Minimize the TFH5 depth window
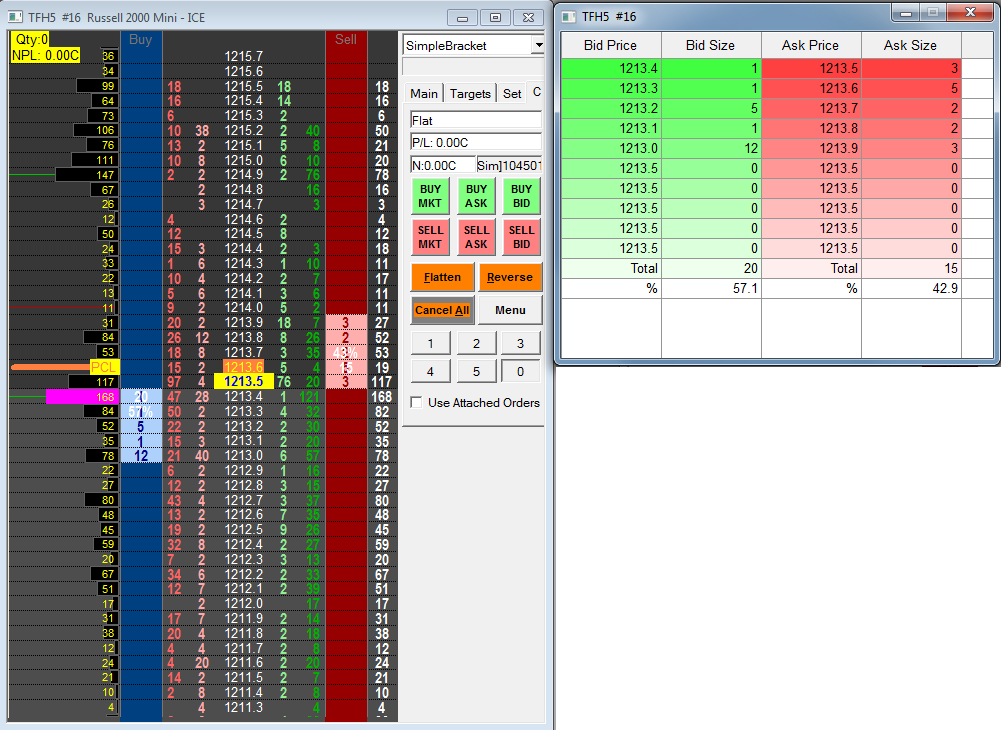Image resolution: width=1001 pixels, height=741 pixels. point(905,13)
